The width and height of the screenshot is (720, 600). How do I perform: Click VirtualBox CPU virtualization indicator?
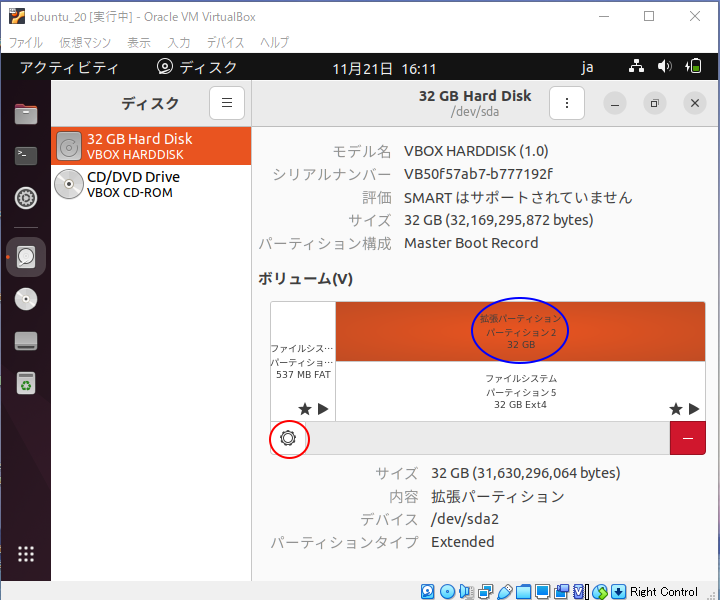coord(580,591)
